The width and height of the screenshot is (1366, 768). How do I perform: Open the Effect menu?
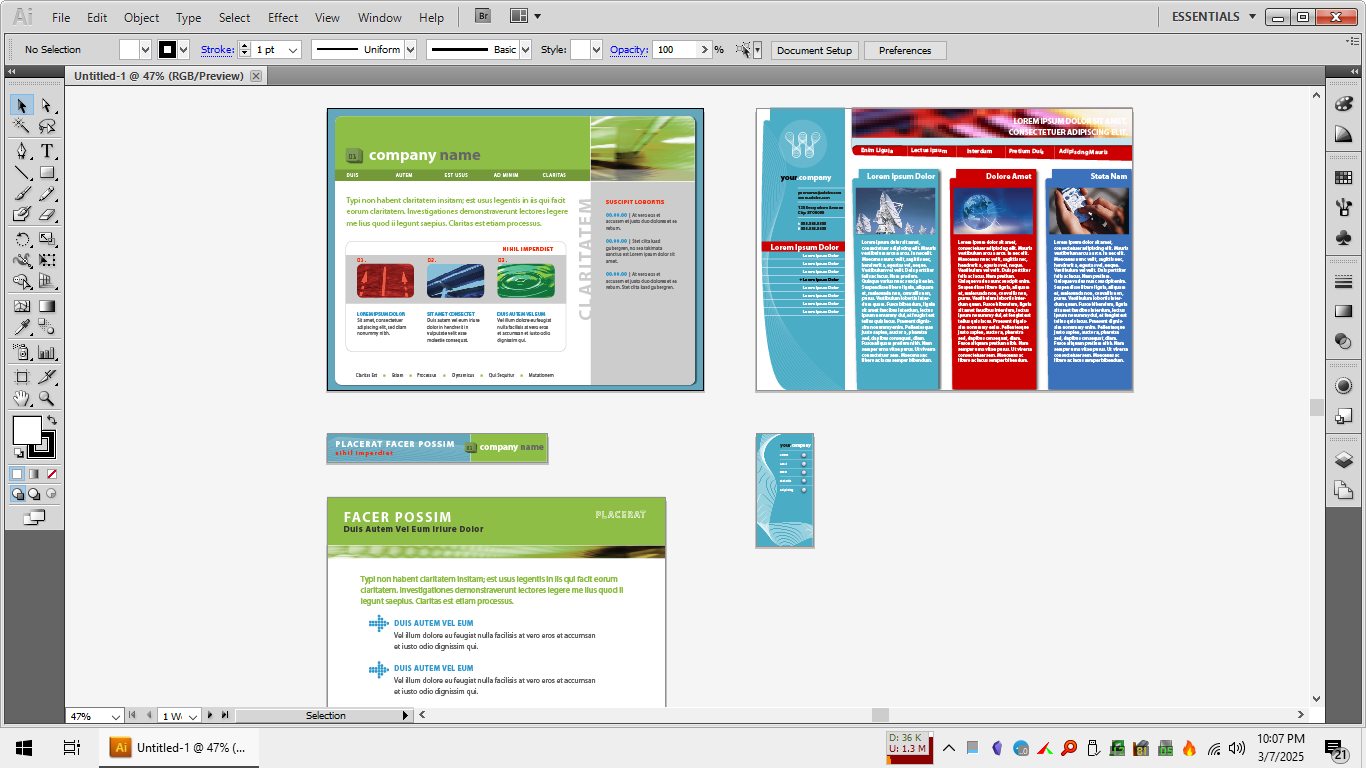coord(283,17)
